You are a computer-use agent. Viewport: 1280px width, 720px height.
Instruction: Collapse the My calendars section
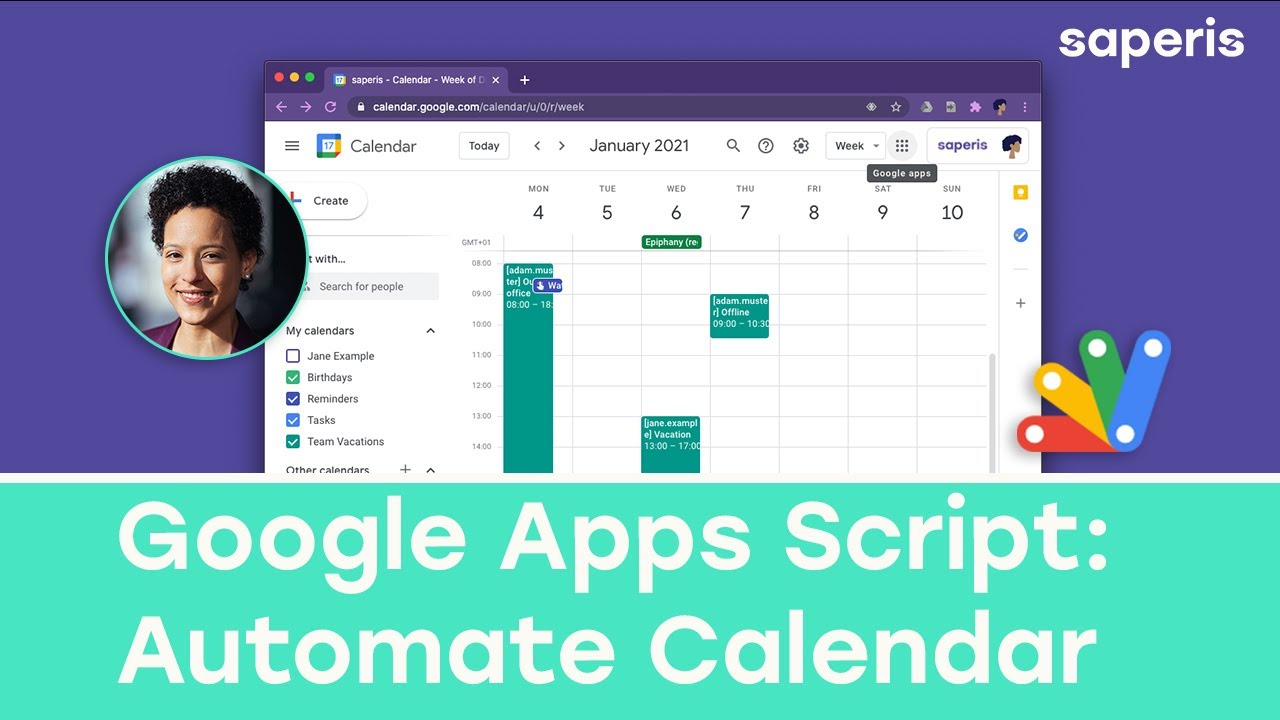tap(431, 331)
